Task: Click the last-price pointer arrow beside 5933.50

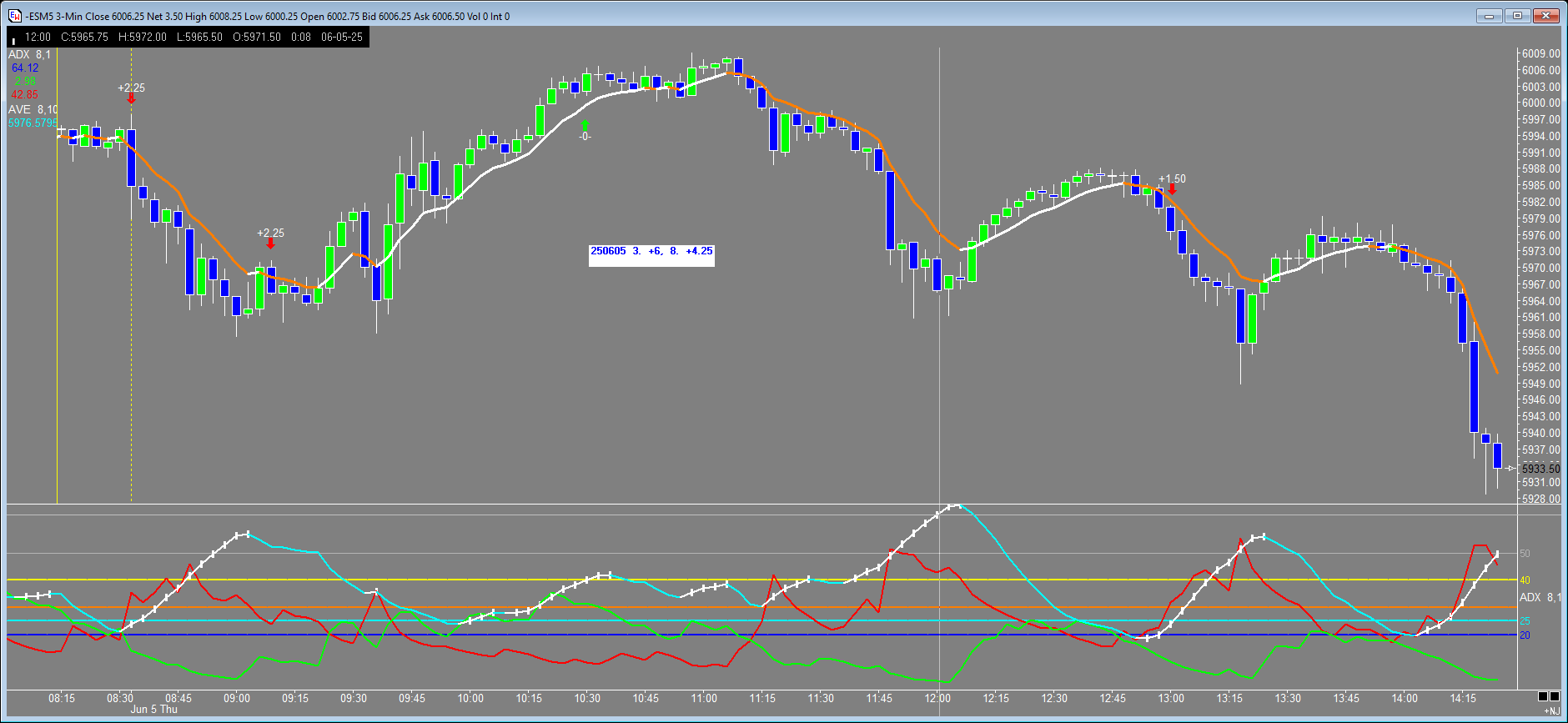Action: click(x=1511, y=469)
